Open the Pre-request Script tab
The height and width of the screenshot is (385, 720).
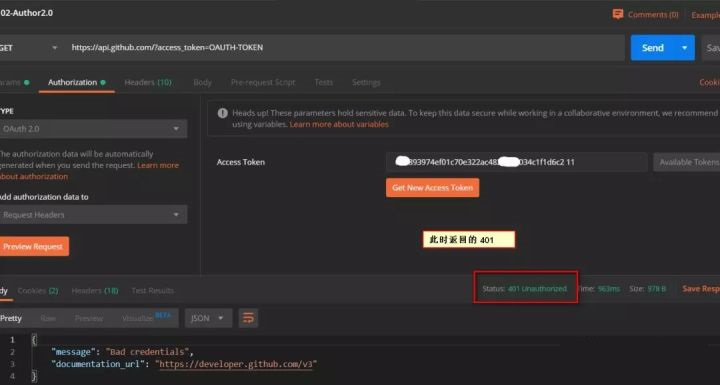click(263, 83)
